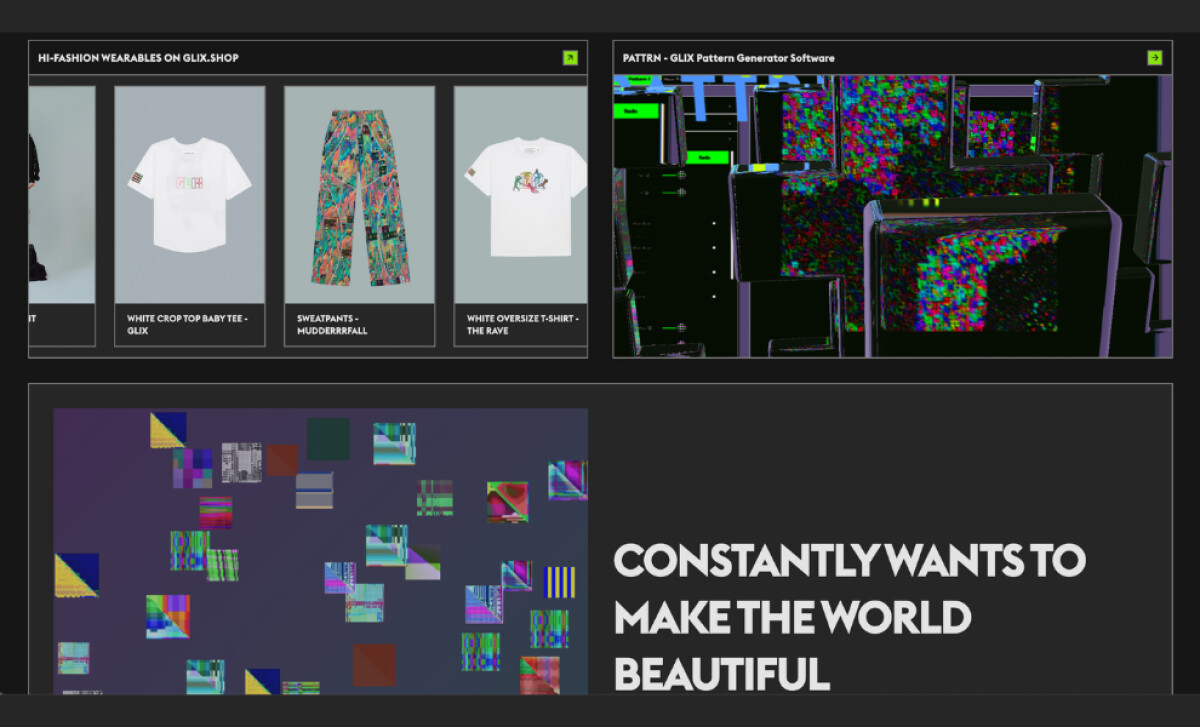Click the PATTRN – GLIX Pattern Generator header
The height and width of the screenshot is (727, 1200).
pos(727,57)
